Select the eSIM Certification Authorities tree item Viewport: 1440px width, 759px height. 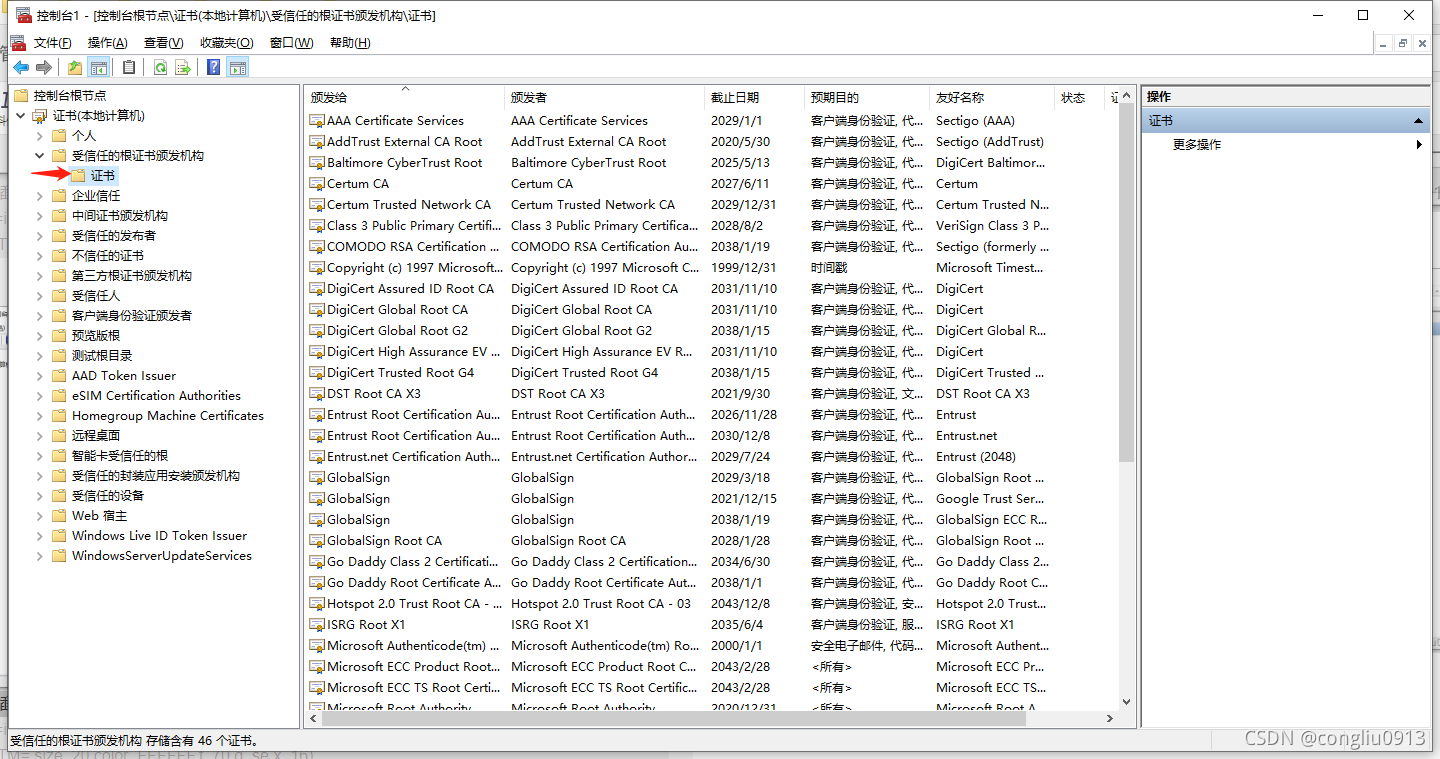pos(156,395)
